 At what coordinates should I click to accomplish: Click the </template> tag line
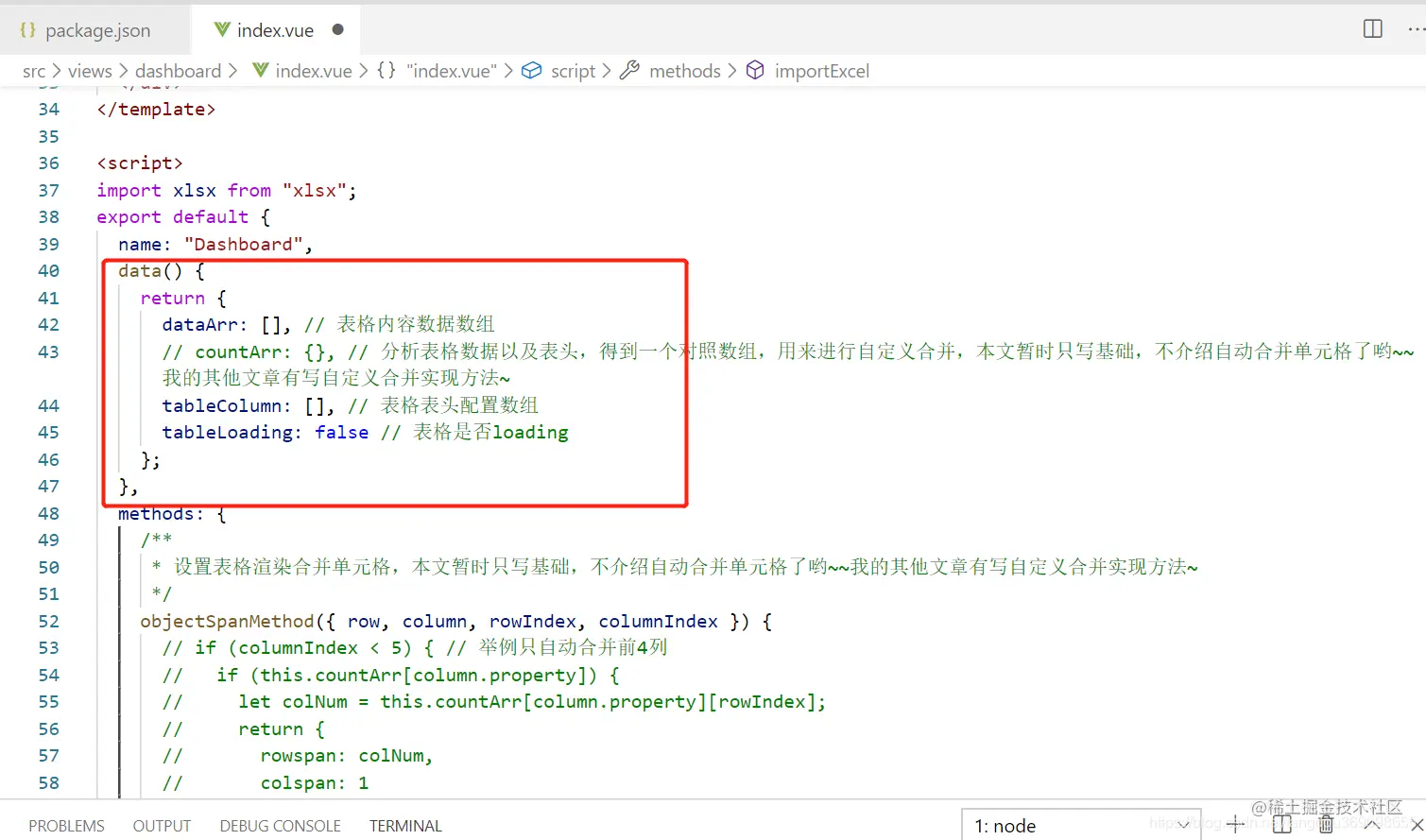click(x=156, y=110)
